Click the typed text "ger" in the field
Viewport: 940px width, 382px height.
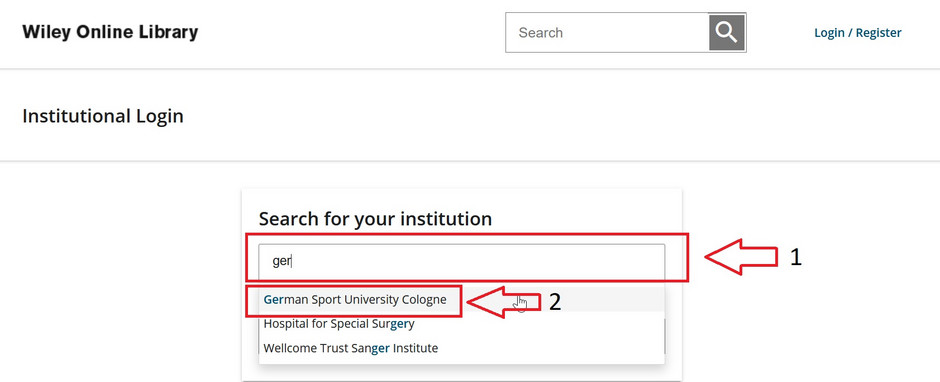[282, 262]
